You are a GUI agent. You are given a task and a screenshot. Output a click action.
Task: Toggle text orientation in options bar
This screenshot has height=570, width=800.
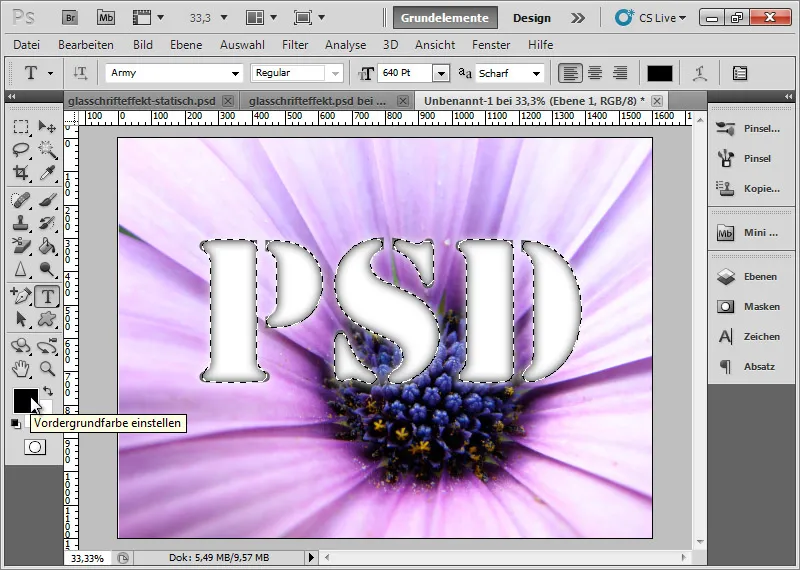tap(80, 73)
